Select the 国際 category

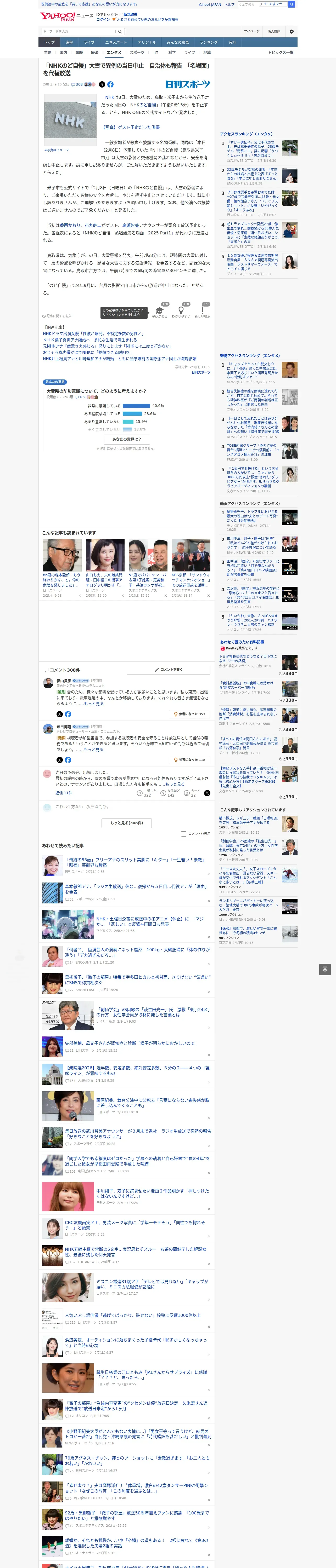coord(79,52)
